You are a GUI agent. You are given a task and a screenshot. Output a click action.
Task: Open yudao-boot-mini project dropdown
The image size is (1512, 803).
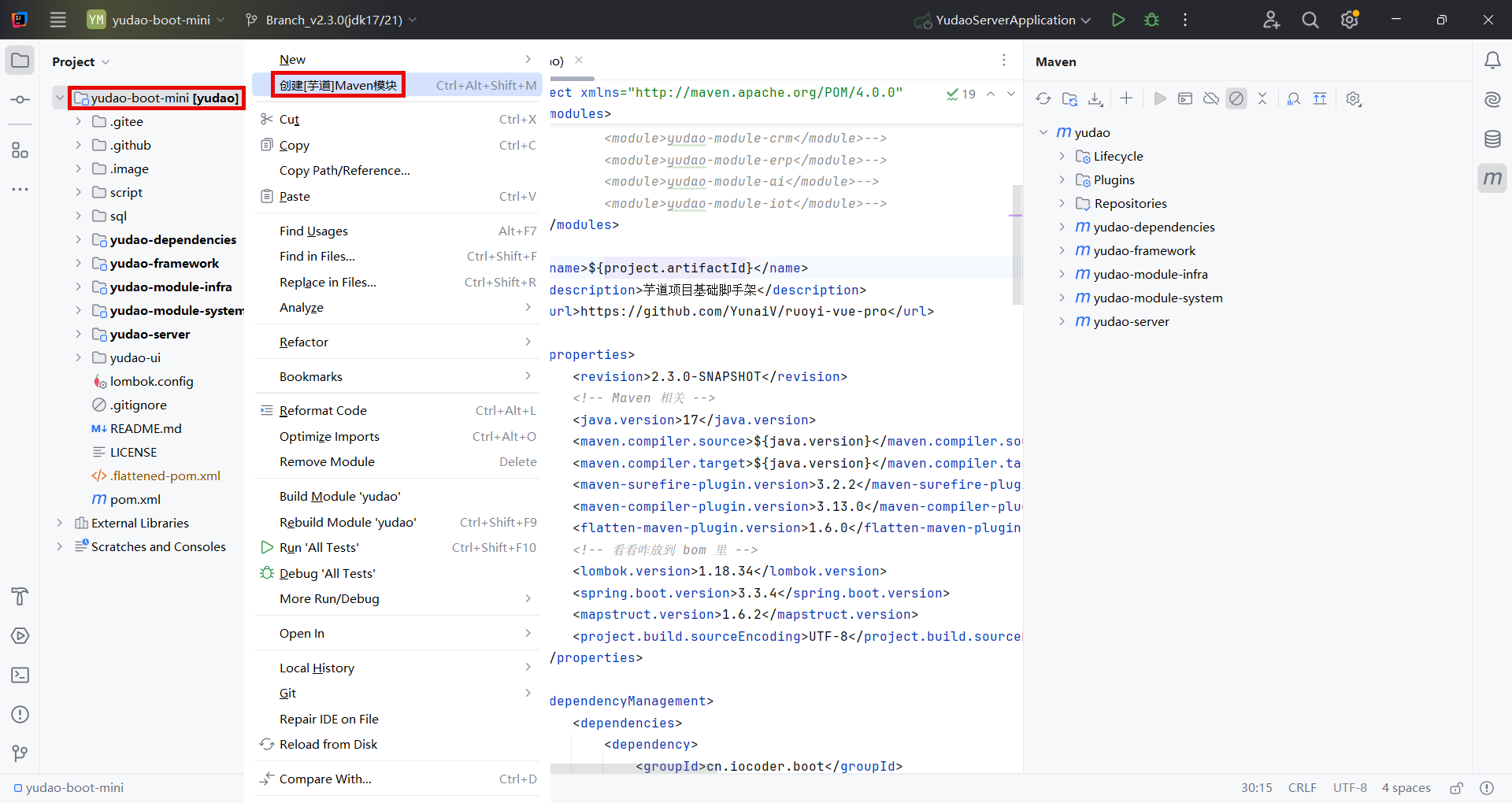(156, 20)
